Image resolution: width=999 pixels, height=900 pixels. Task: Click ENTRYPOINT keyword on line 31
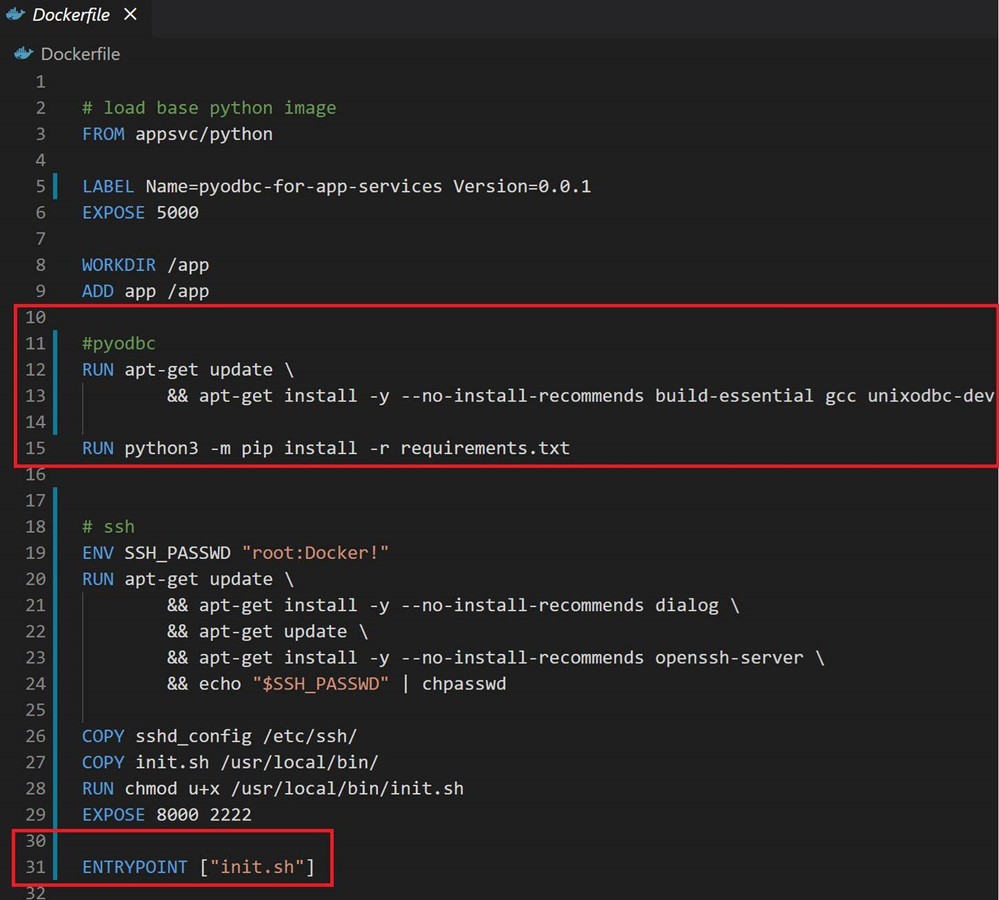[x=134, y=867]
